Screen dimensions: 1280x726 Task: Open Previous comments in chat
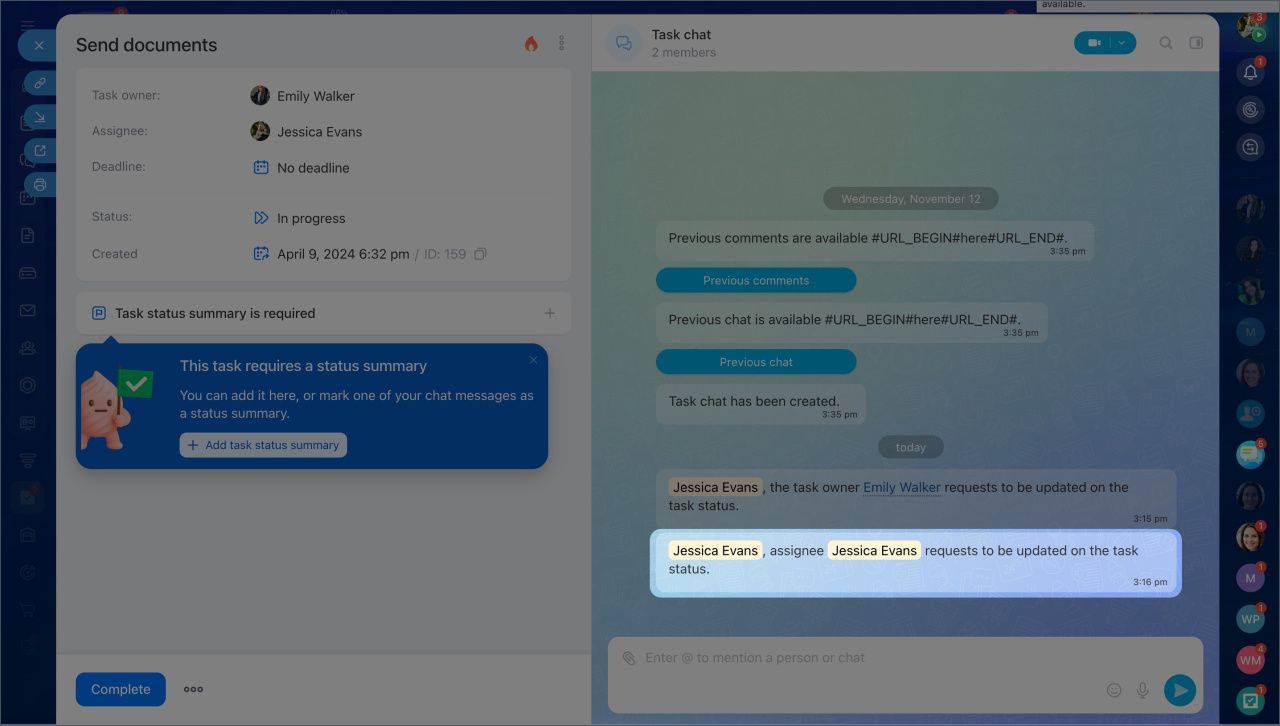[x=756, y=281]
